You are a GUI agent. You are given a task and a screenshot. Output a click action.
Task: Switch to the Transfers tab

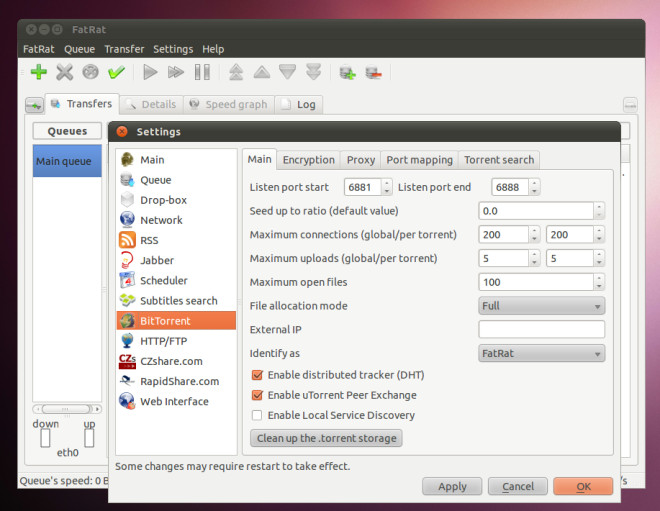click(x=82, y=104)
